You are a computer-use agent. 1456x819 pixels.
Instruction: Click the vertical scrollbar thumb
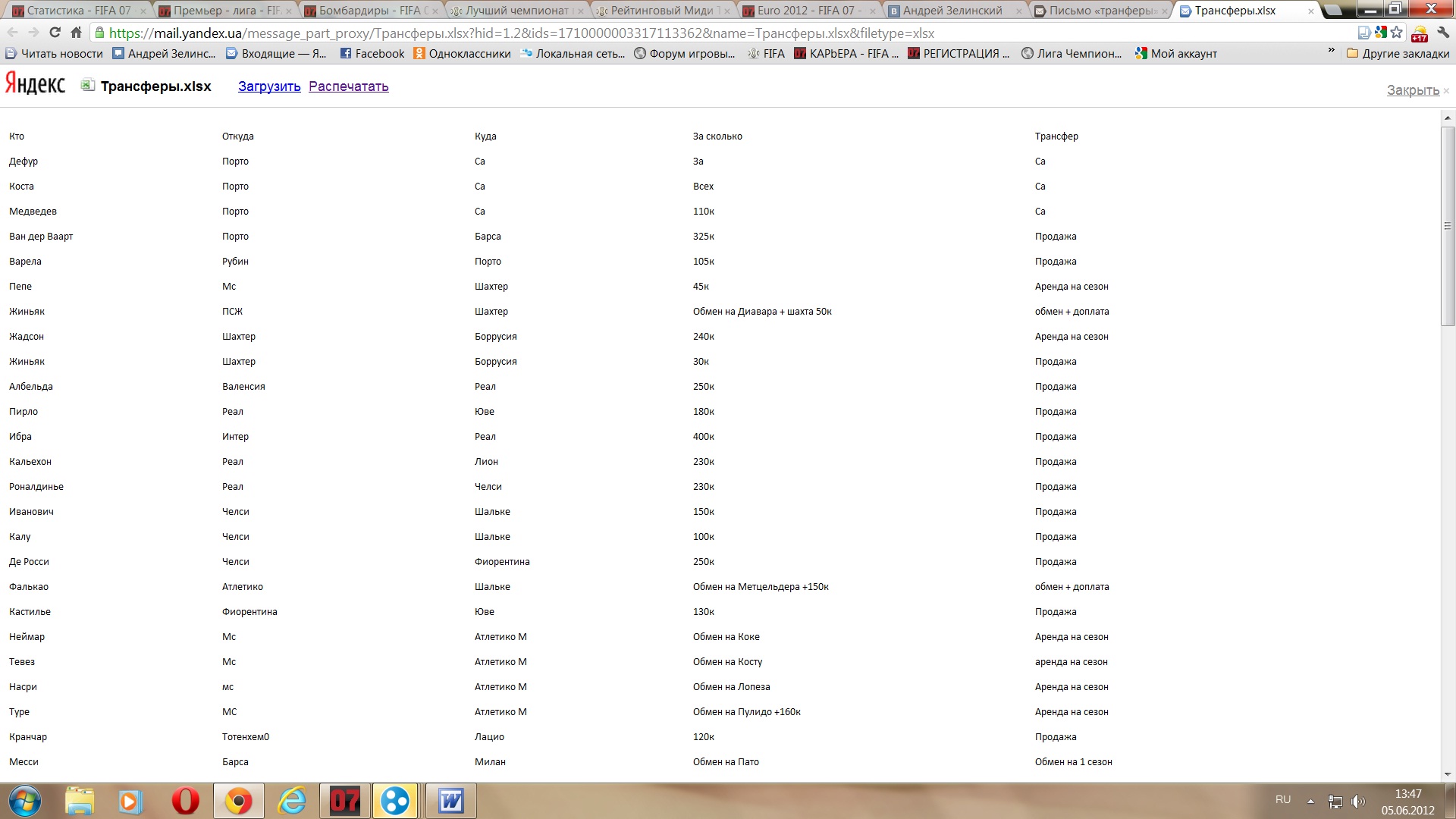point(1448,226)
